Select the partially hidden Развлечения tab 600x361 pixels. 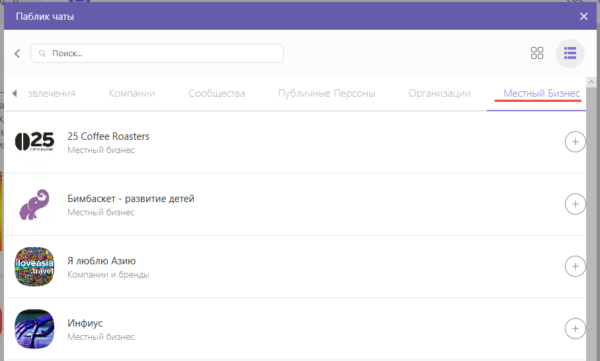51,93
